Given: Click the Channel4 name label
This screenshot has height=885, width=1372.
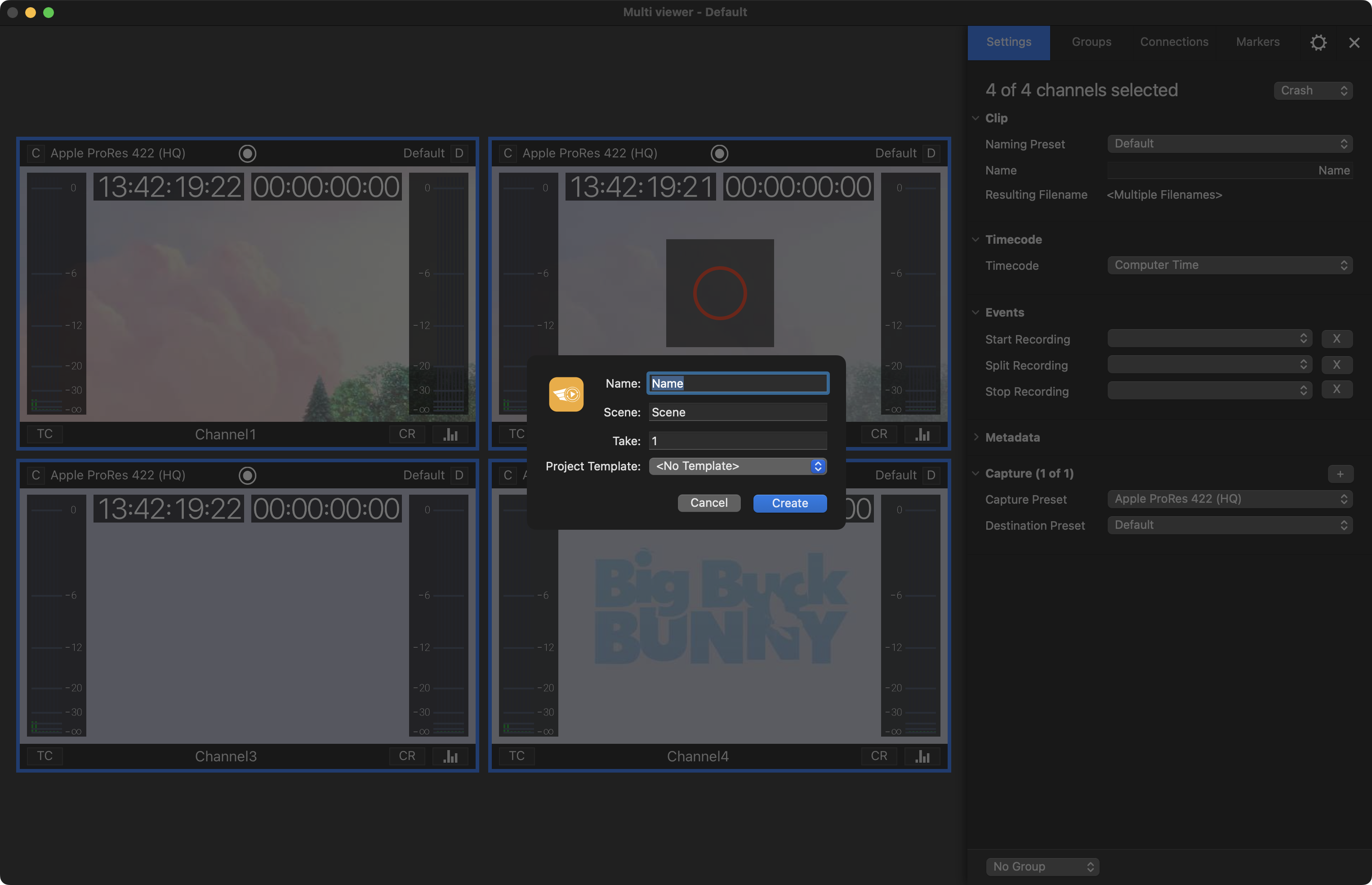Looking at the screenshot, I should 698,756.
